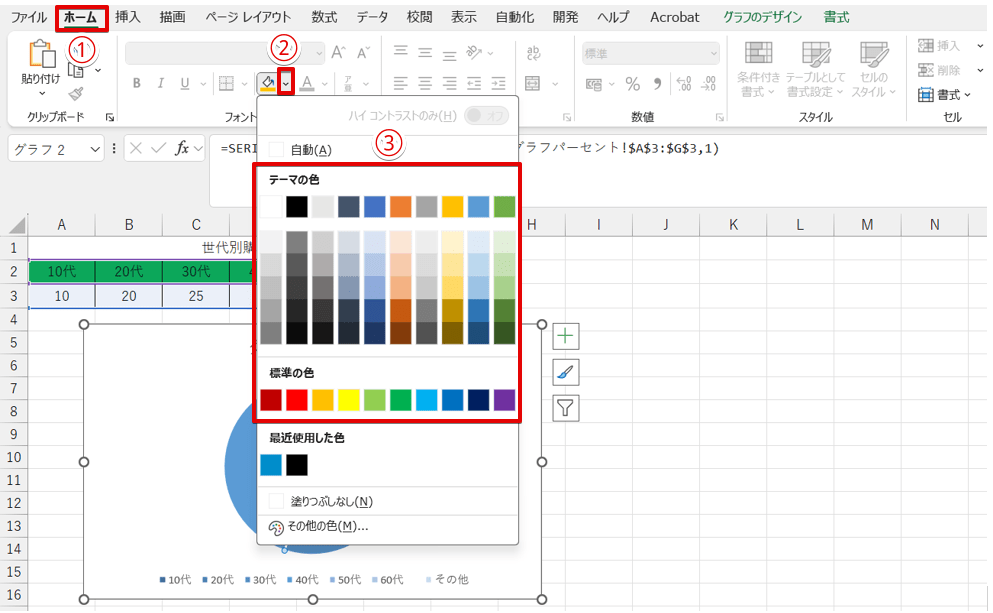Choose no fill (塗りつぶしなし) option
The image size is (993, 613).
click(331, 501)
